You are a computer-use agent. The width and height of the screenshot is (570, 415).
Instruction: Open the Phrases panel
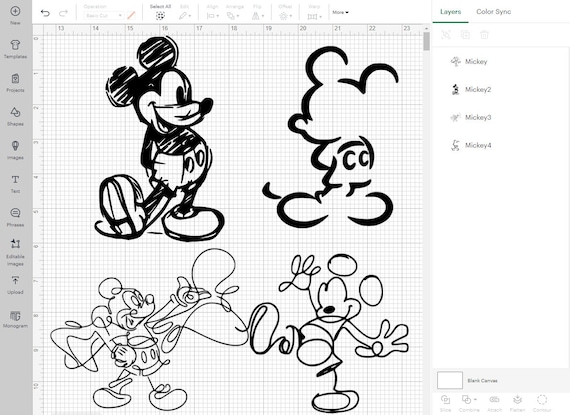click(15, 217)
